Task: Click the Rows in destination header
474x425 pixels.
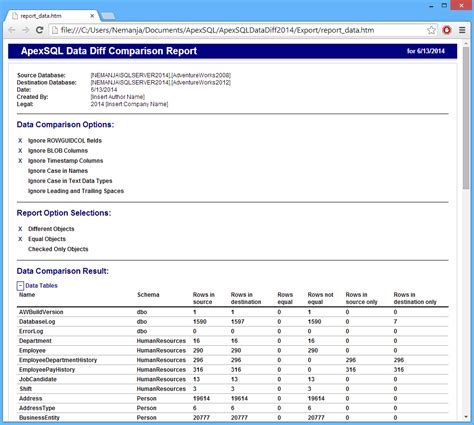Action: [x=246, y=298]
